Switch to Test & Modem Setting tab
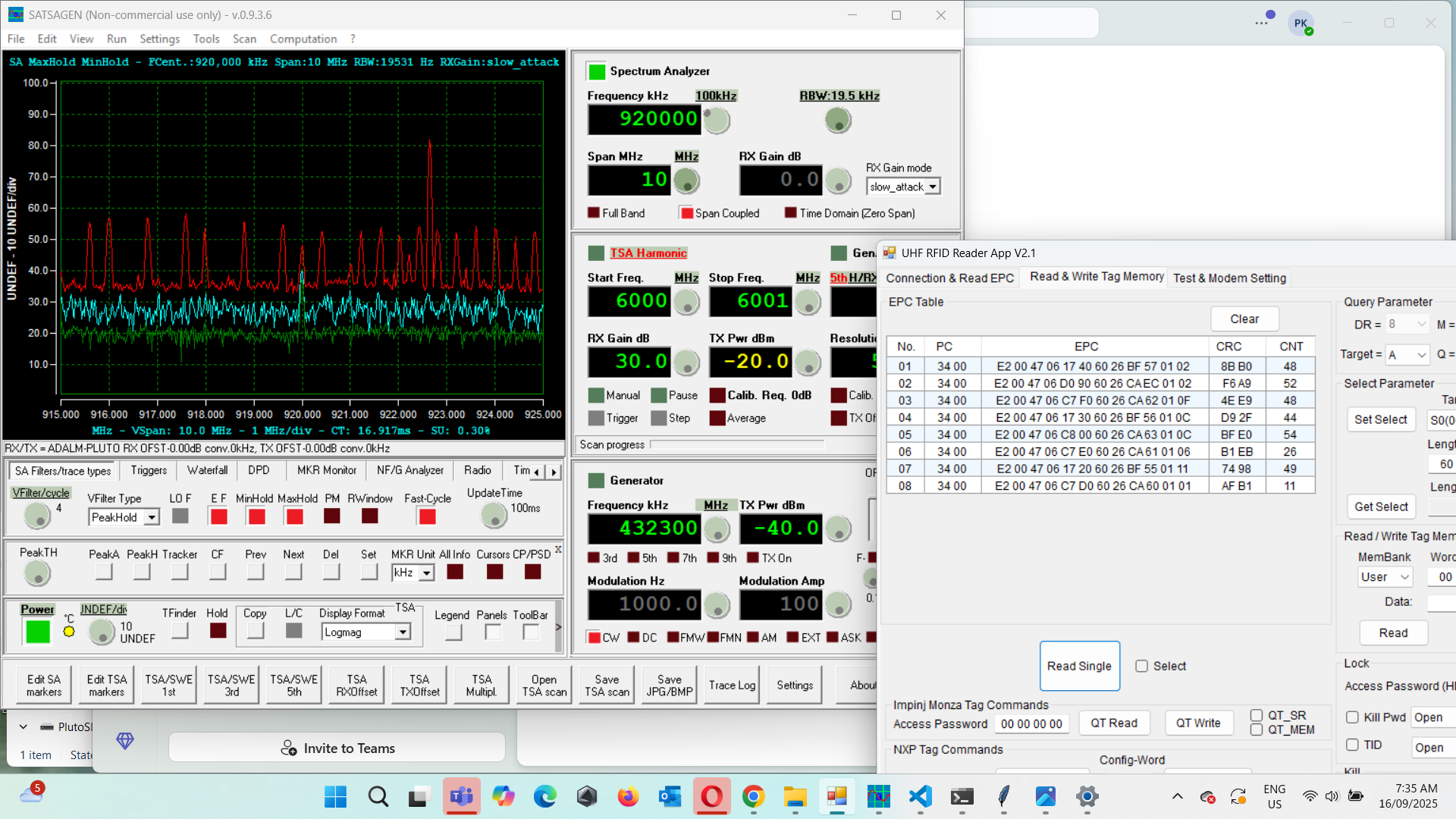Screen dimensions: 1456x819 point(1229,278)
